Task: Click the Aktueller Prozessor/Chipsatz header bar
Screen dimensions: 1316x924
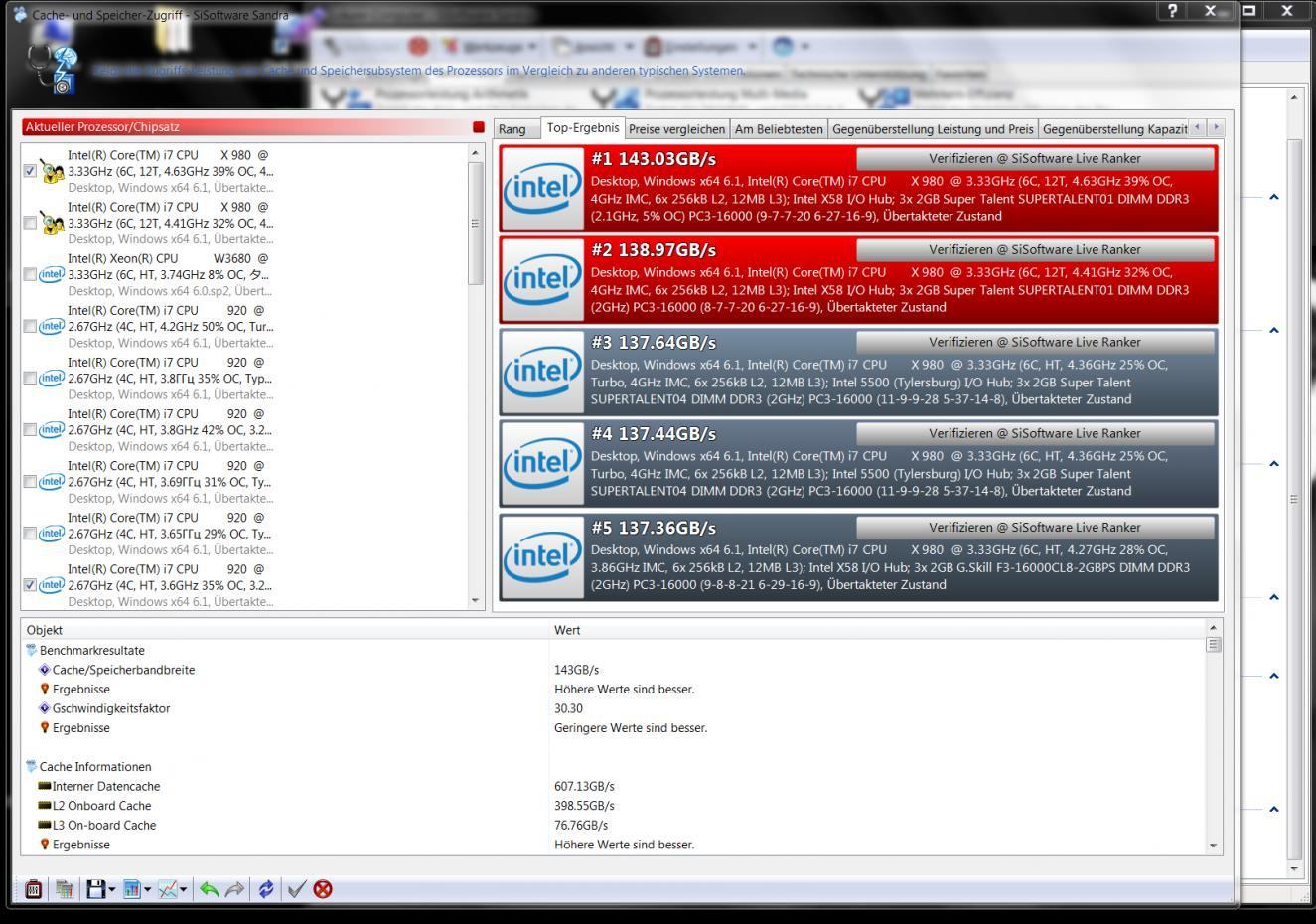Action: pyautogui.click(x=245, y=127)
